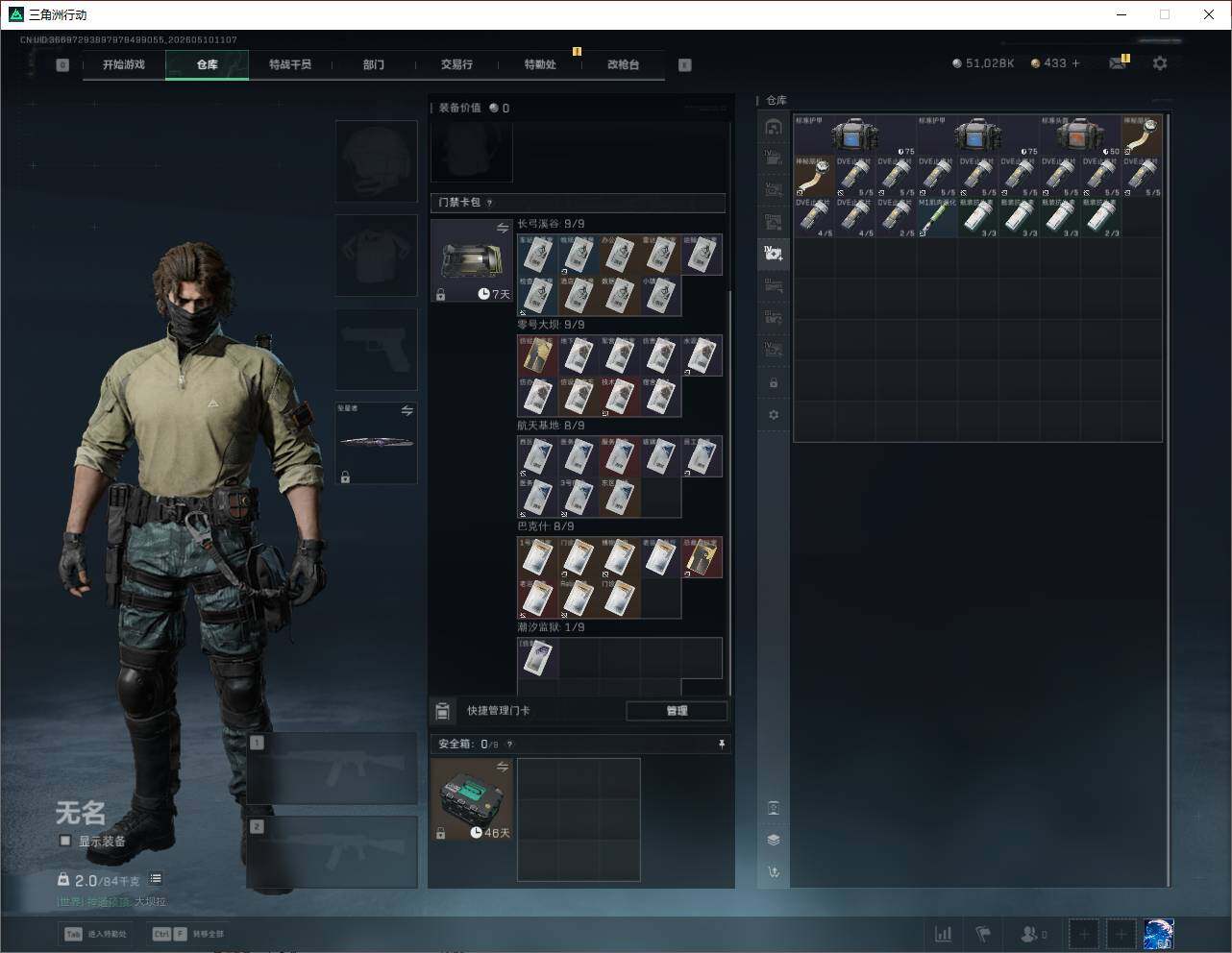This screenshot has height=953, width=1232.
Task: Open the bar chart statistics icon
Action: 944,934
